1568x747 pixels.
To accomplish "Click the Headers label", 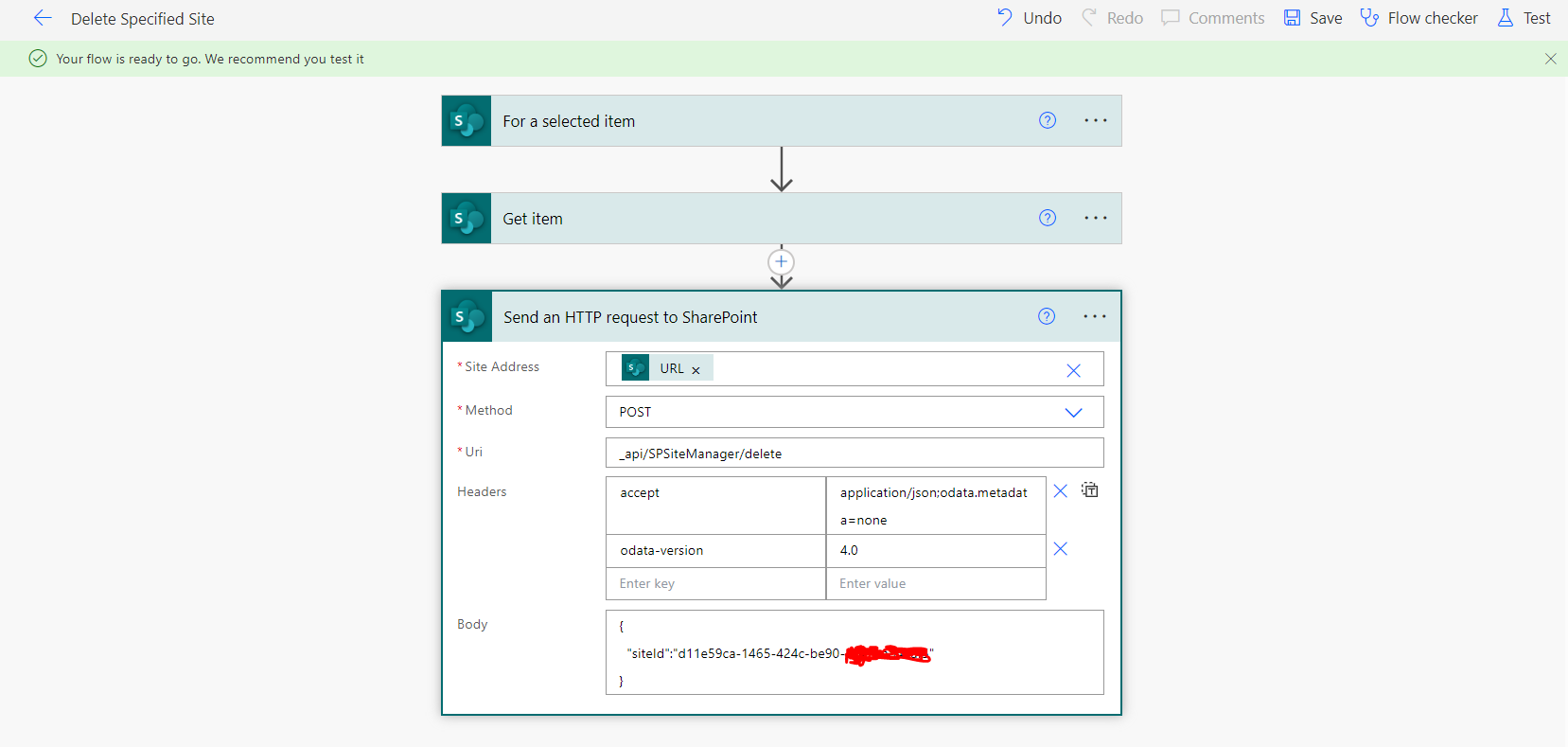I will (482, 491).
